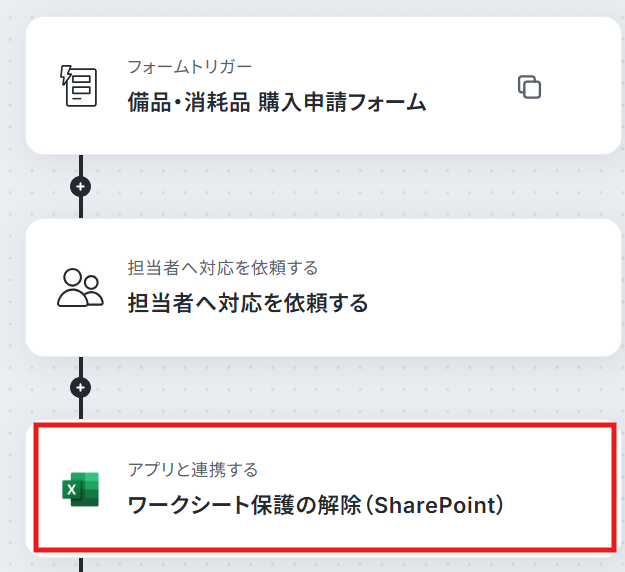Click the connector line below the Excel step
625x572 pixels.
(81, 565)
